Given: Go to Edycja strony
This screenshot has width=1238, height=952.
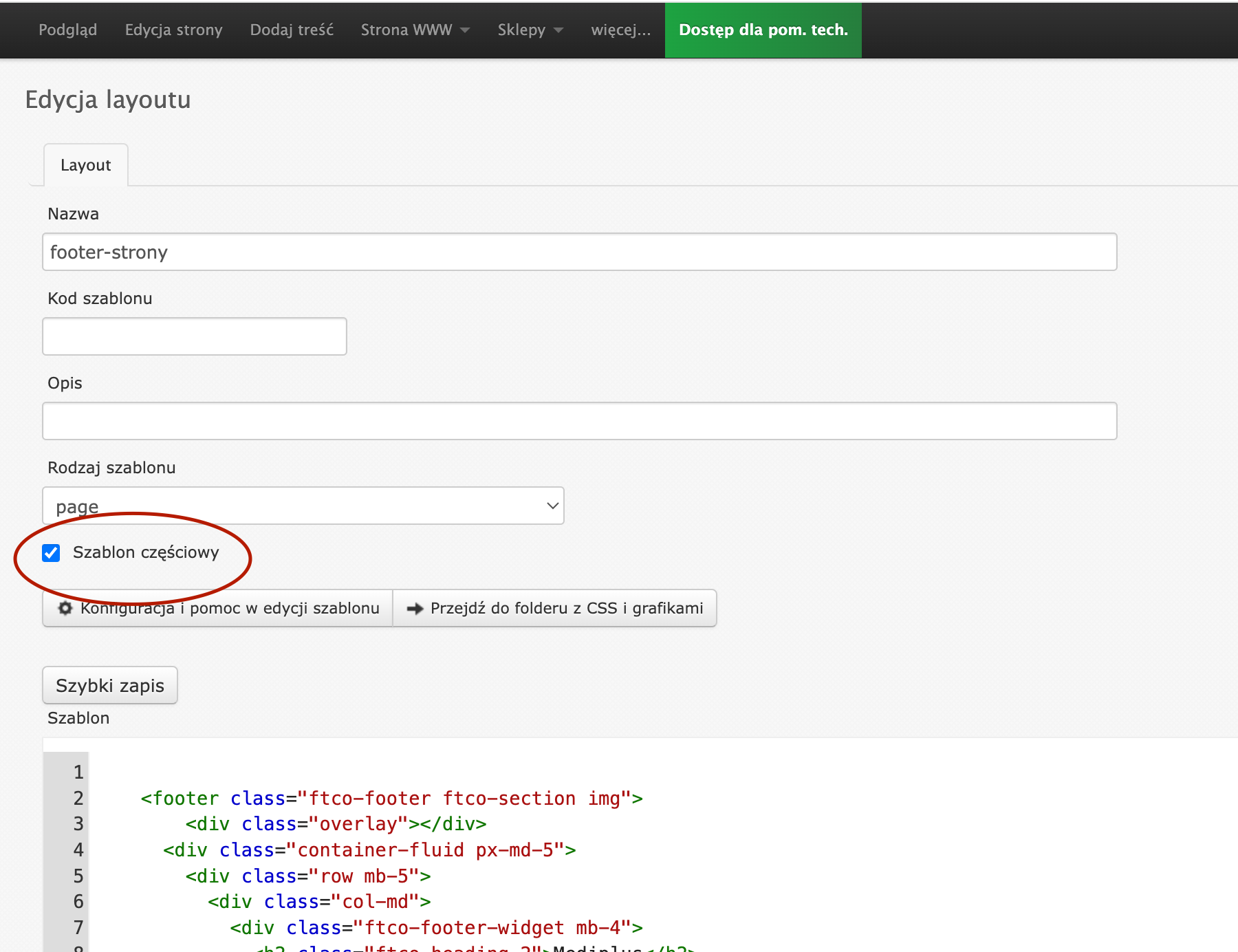Looking at the screenshot, I should pos(173,30).
